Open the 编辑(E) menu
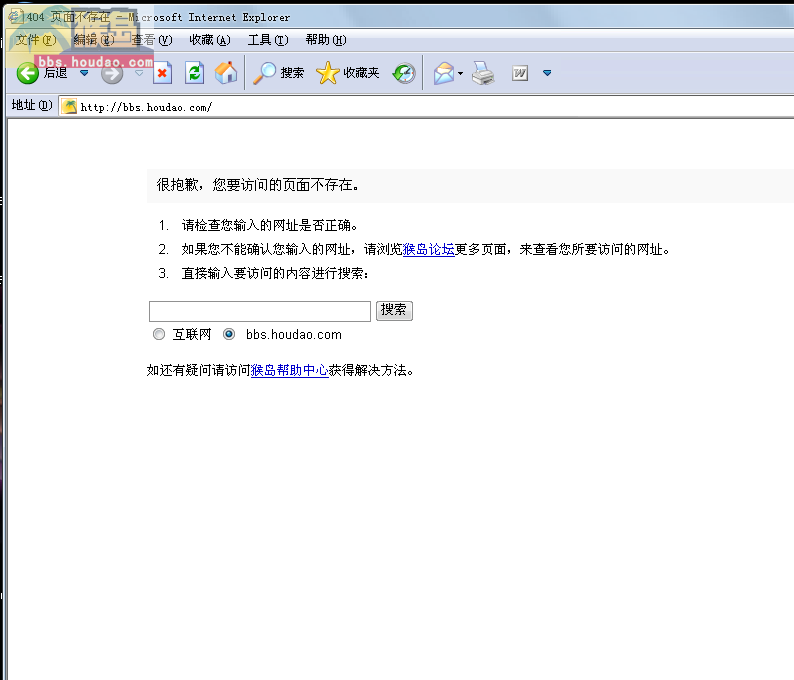The image size is (794, 680). tap(94, 40)
